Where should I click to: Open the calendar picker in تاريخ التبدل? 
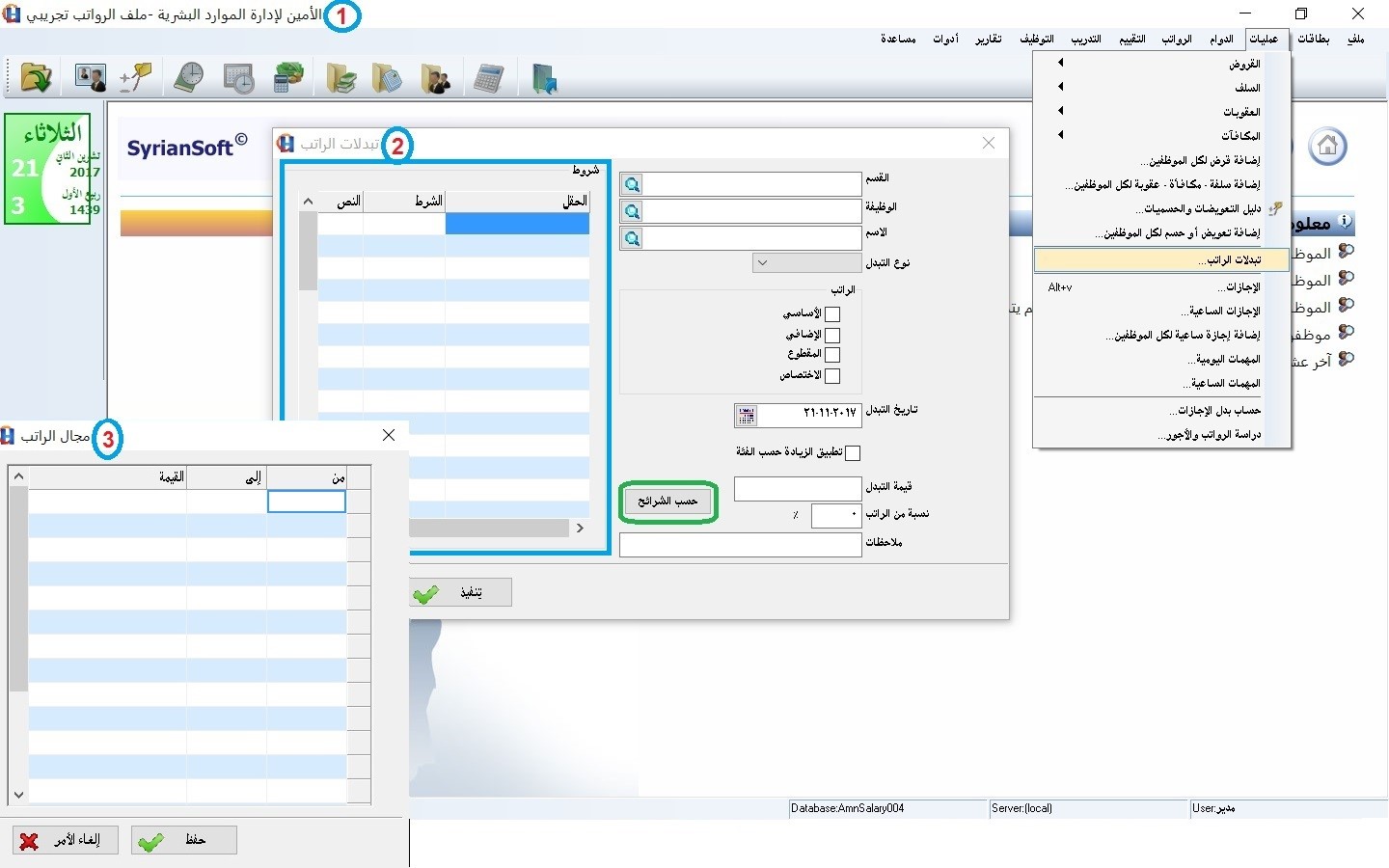tap(747, 416)
